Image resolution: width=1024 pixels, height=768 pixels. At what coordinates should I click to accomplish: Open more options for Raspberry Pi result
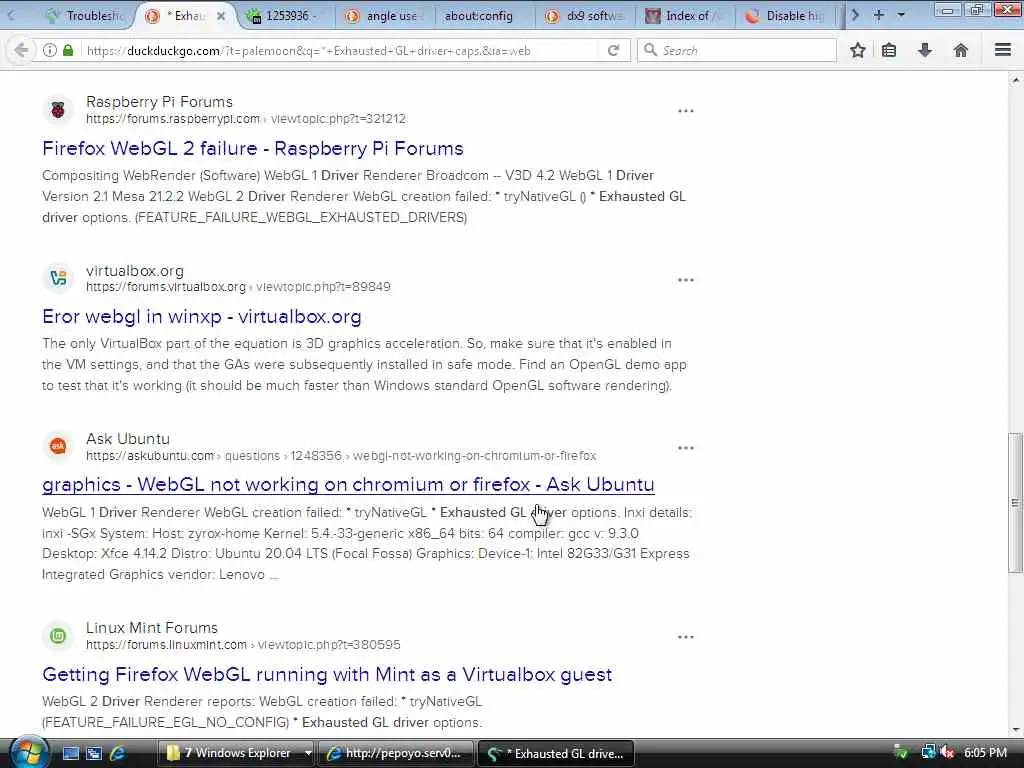coord(686,111)
